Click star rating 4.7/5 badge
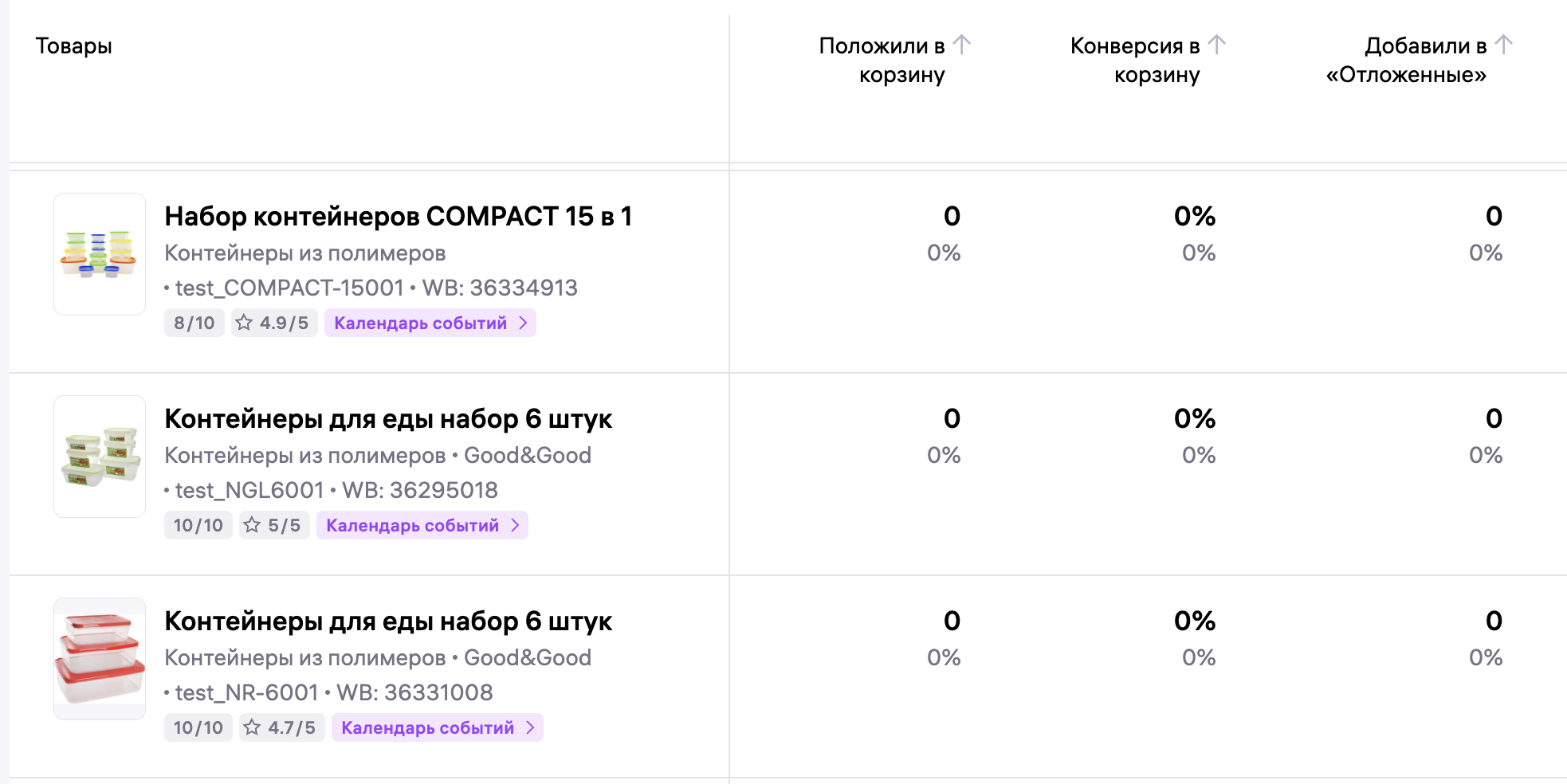1567x784 pixels. pos(282,727)
